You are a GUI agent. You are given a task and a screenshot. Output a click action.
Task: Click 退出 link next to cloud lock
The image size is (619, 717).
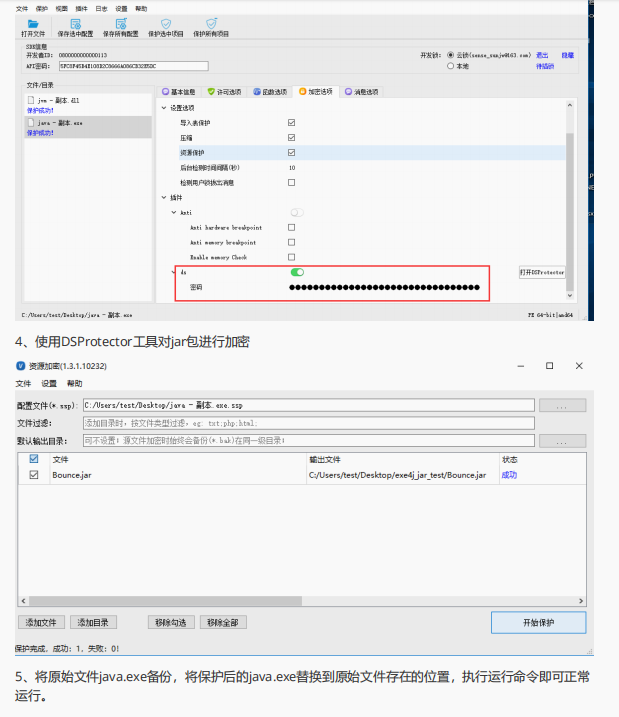tap(542, 55)
